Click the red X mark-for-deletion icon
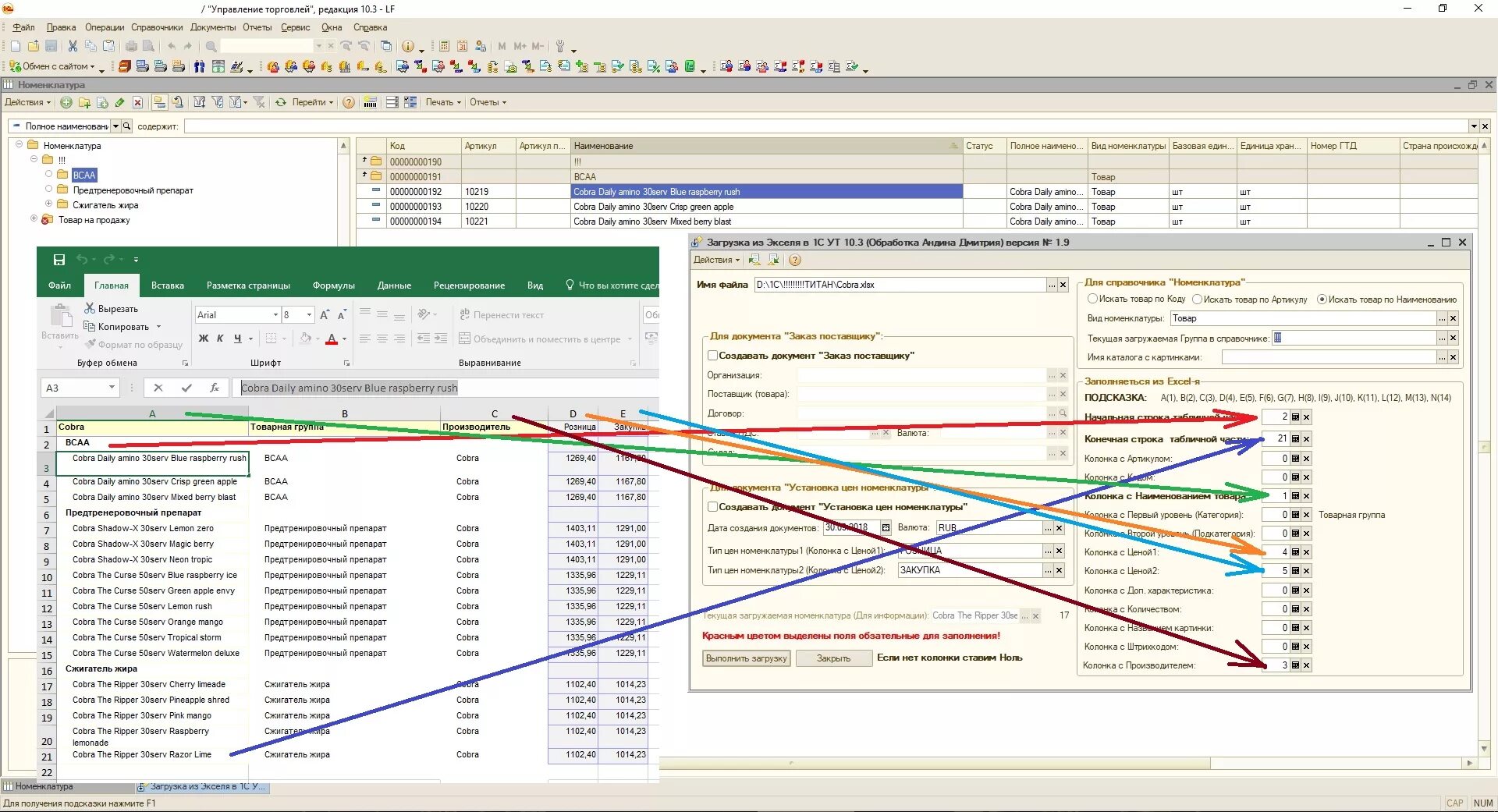Viewport: 1498px width, 812px height. pyautogui.click(x=137, y=102)
